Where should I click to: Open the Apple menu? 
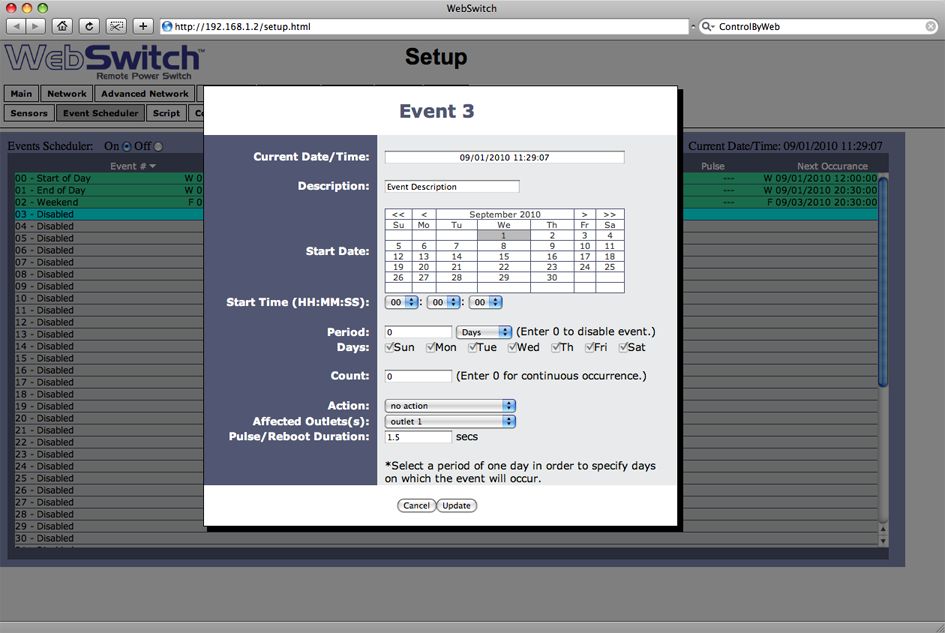10,8
